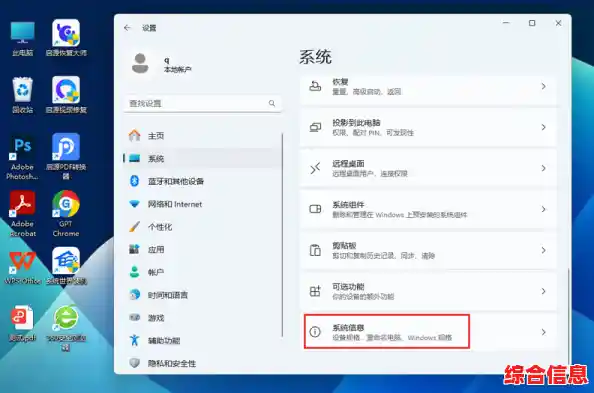This screenshot has height=393, width=594.
Task: Open 蓝牙和其他设备 settings
Action: [x=202, y=181]
